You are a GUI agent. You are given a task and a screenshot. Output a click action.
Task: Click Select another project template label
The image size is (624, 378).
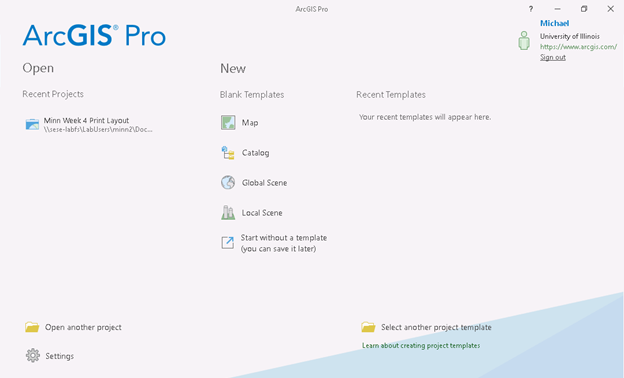point(436,327)
